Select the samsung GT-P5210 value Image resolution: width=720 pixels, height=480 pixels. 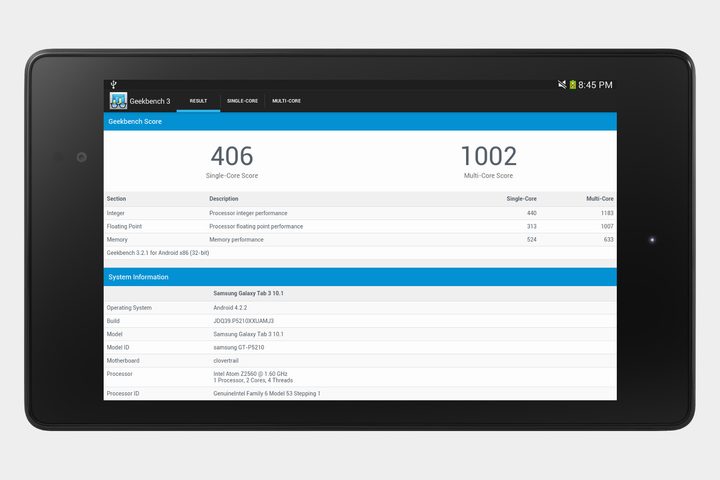click(239, 348)
